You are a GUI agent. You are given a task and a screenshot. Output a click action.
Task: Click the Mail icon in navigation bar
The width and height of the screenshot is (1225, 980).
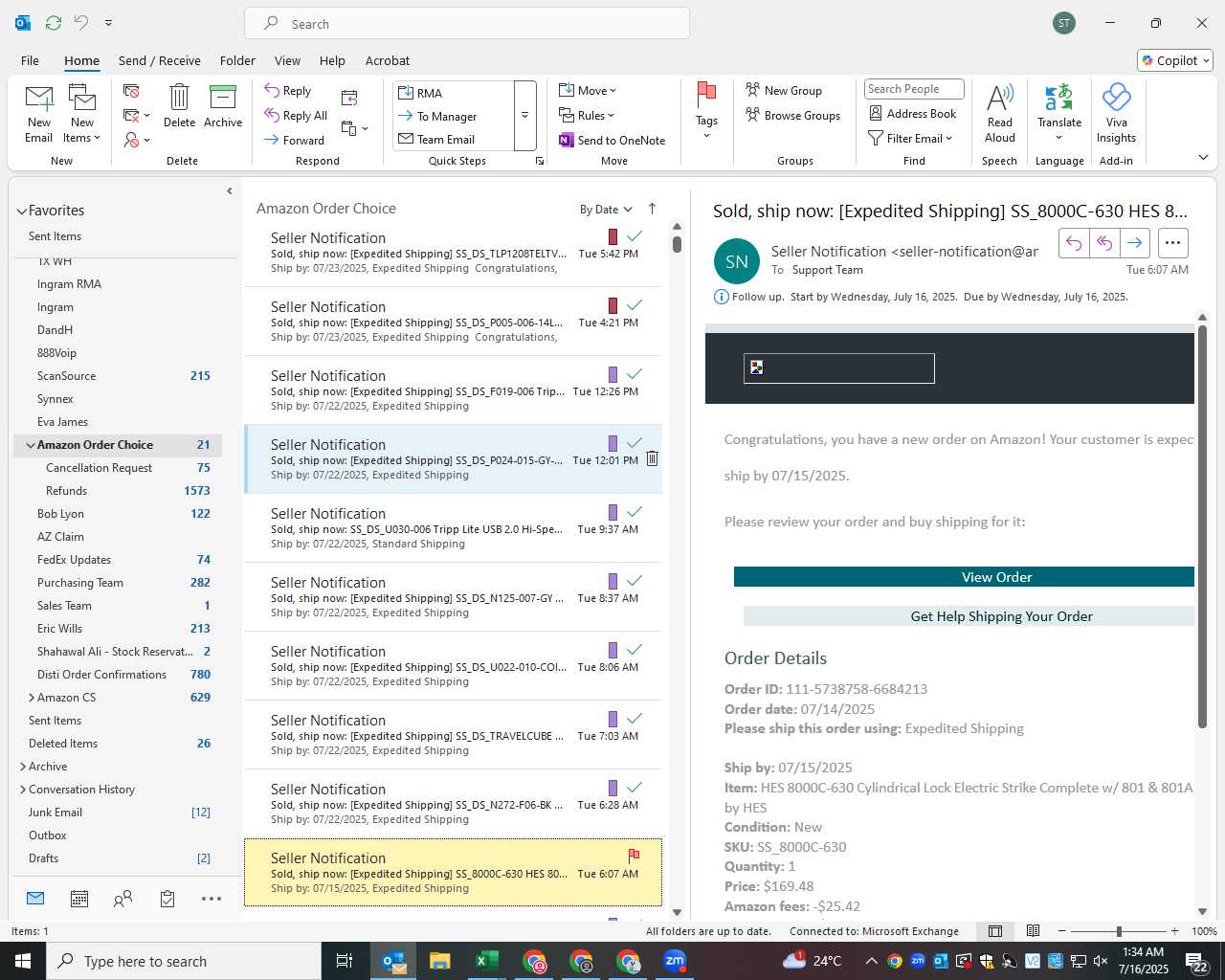pos(35,898)
